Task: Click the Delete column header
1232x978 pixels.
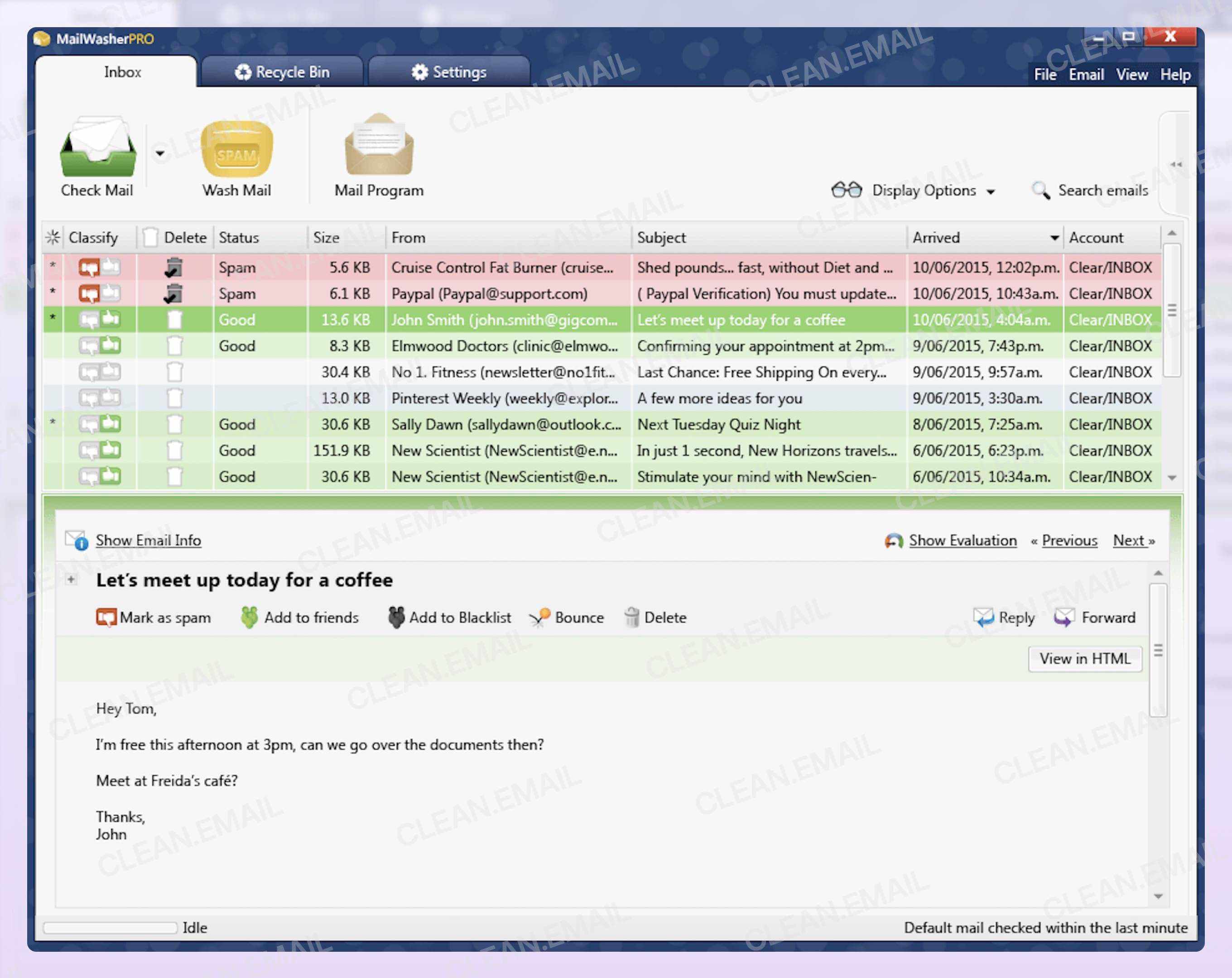Action: click(175, 237)
